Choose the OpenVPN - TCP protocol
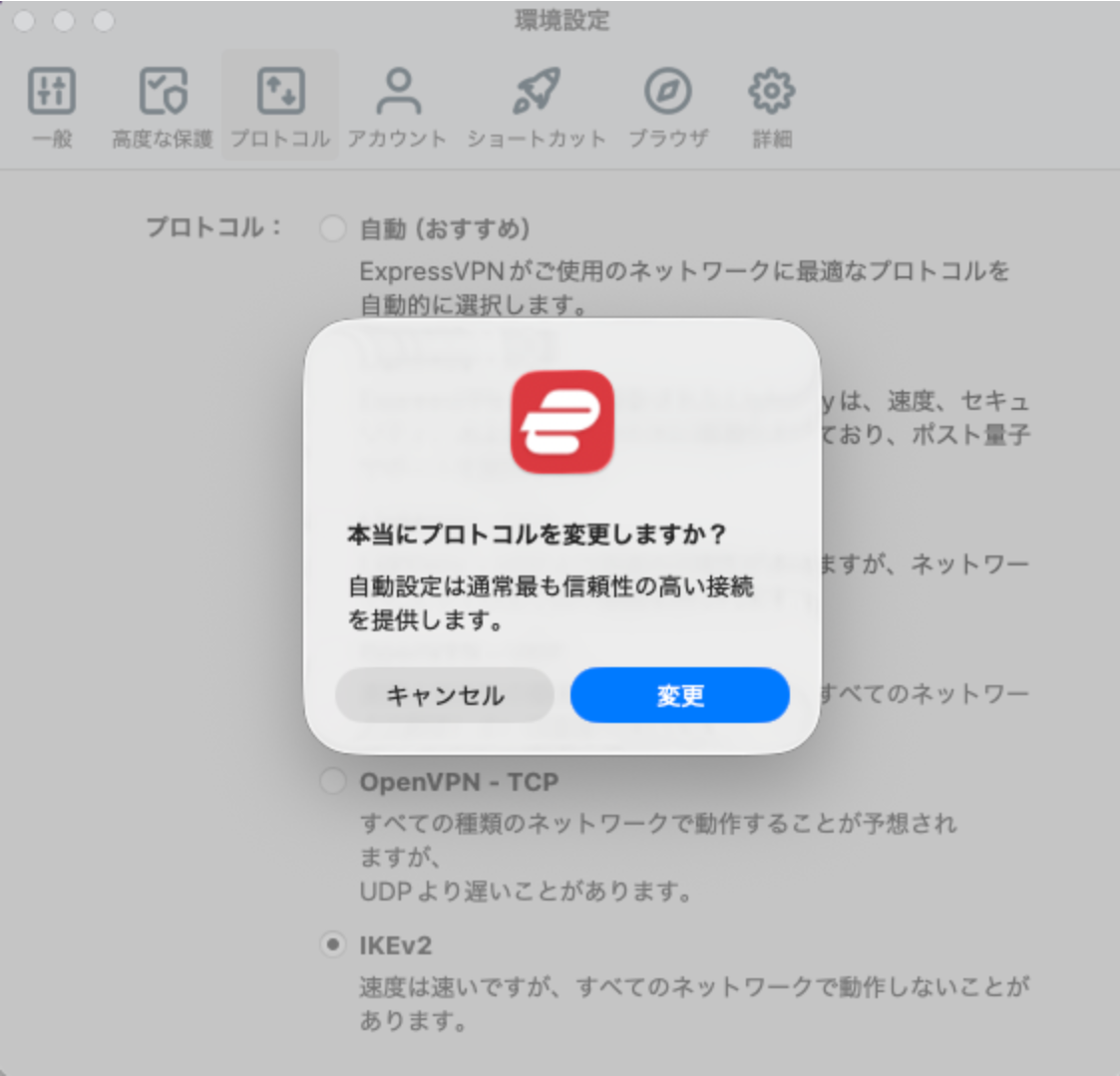 [x=333, y=782]
